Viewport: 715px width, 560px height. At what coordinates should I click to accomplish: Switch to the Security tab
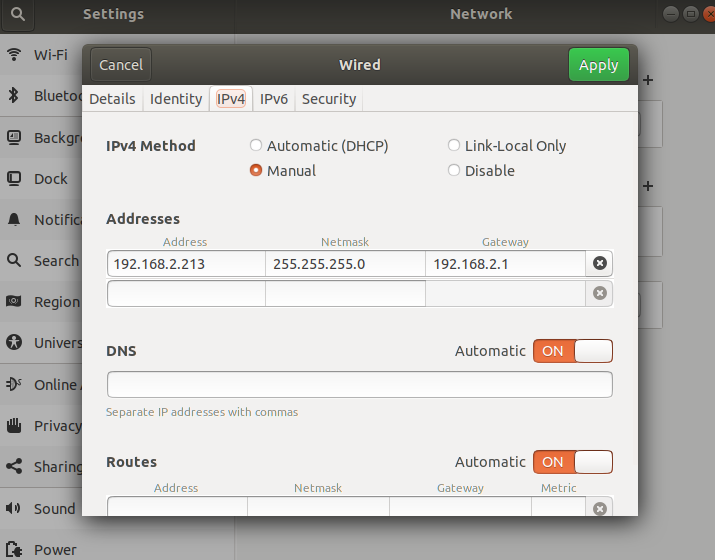(329, 99)
